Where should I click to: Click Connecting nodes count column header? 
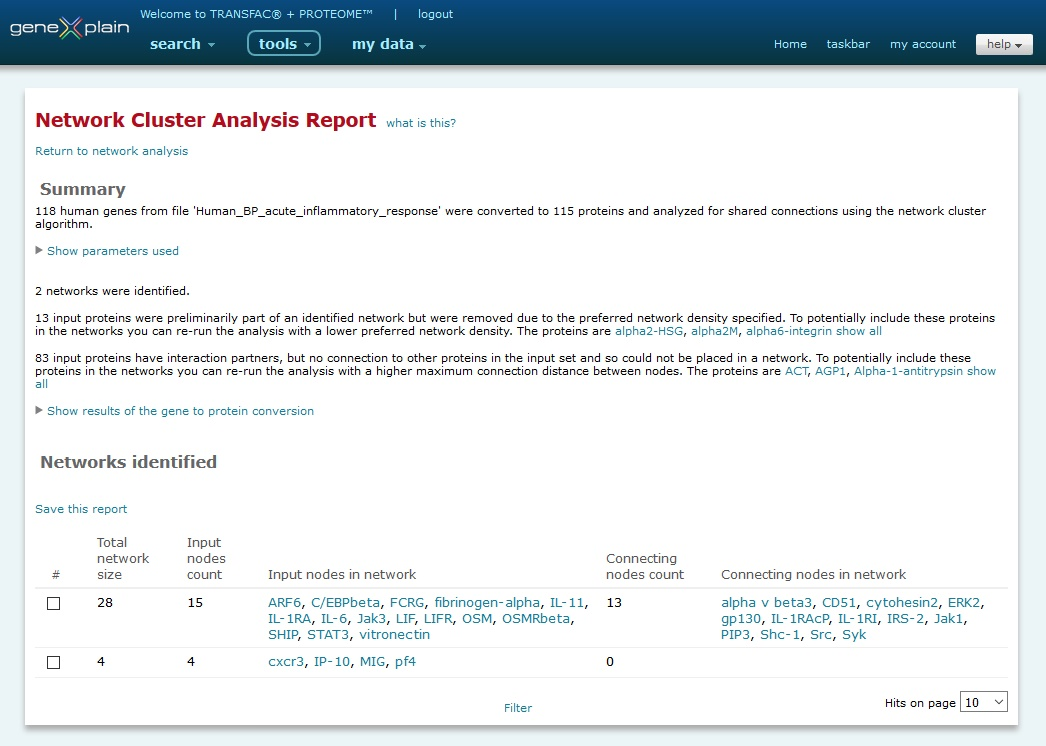click(644, 567)
